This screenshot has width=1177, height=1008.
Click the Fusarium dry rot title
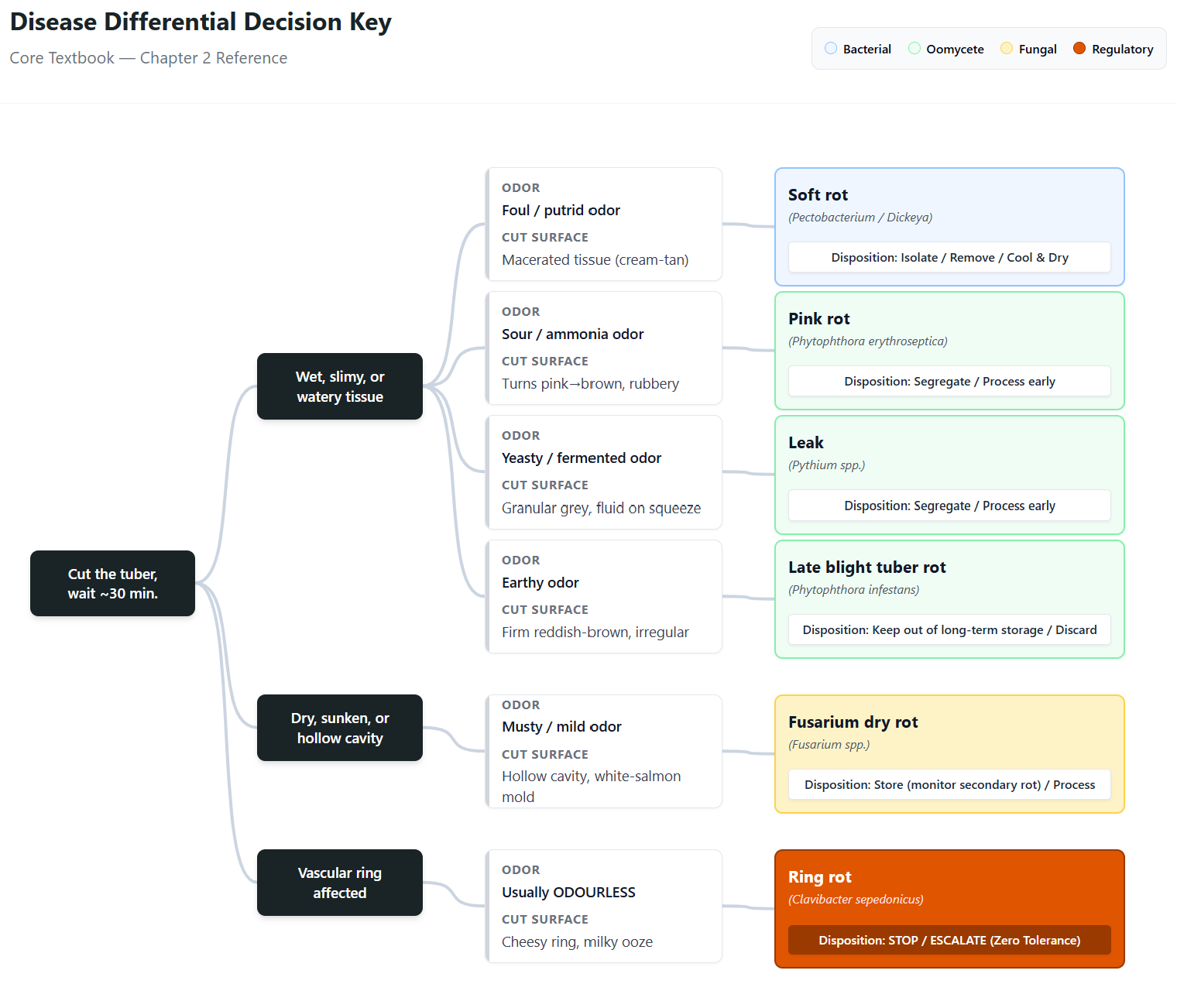(x=853, y=722)
